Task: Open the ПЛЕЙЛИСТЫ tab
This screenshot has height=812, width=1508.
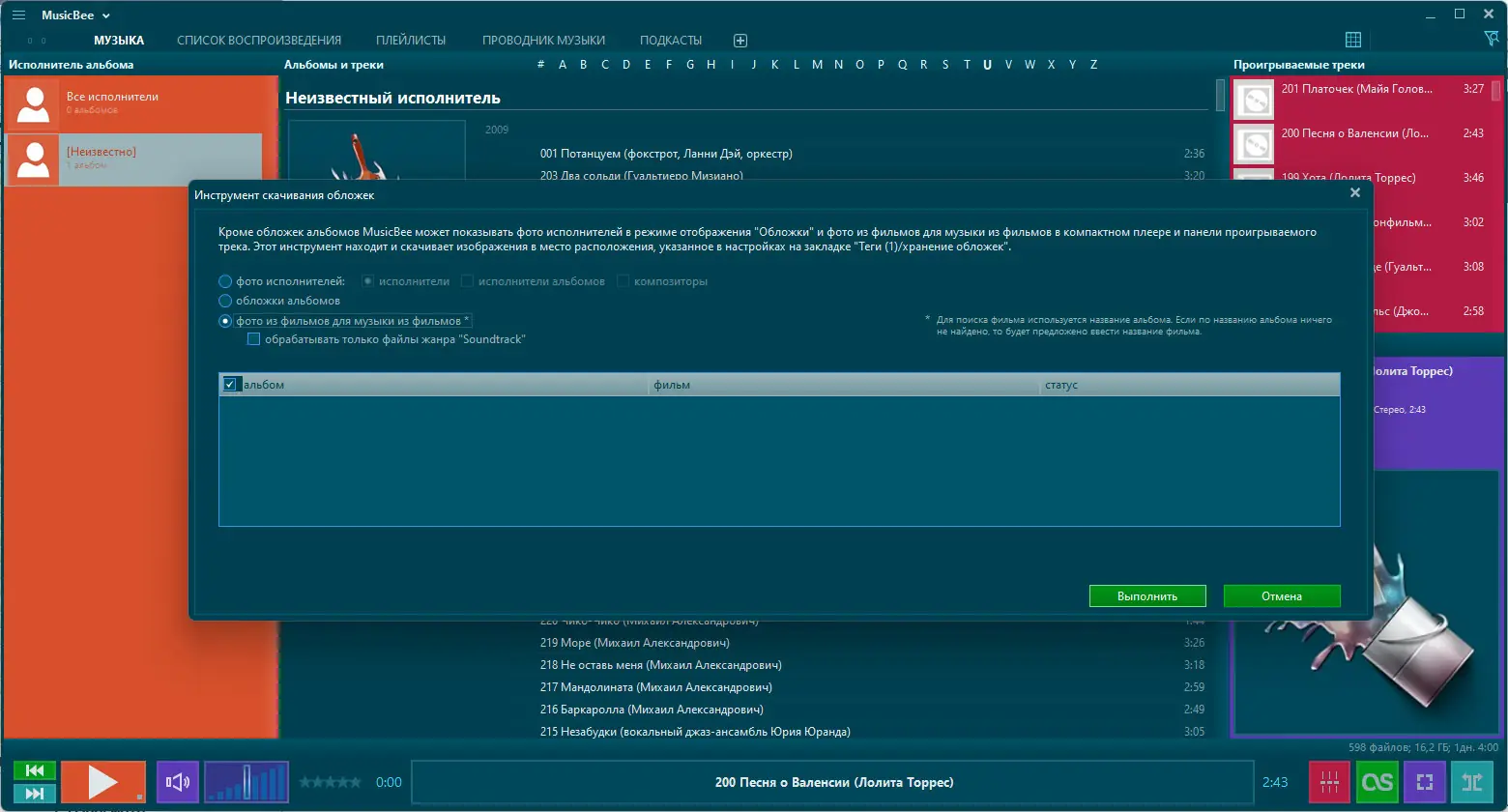Action: [x=411, y=41]
